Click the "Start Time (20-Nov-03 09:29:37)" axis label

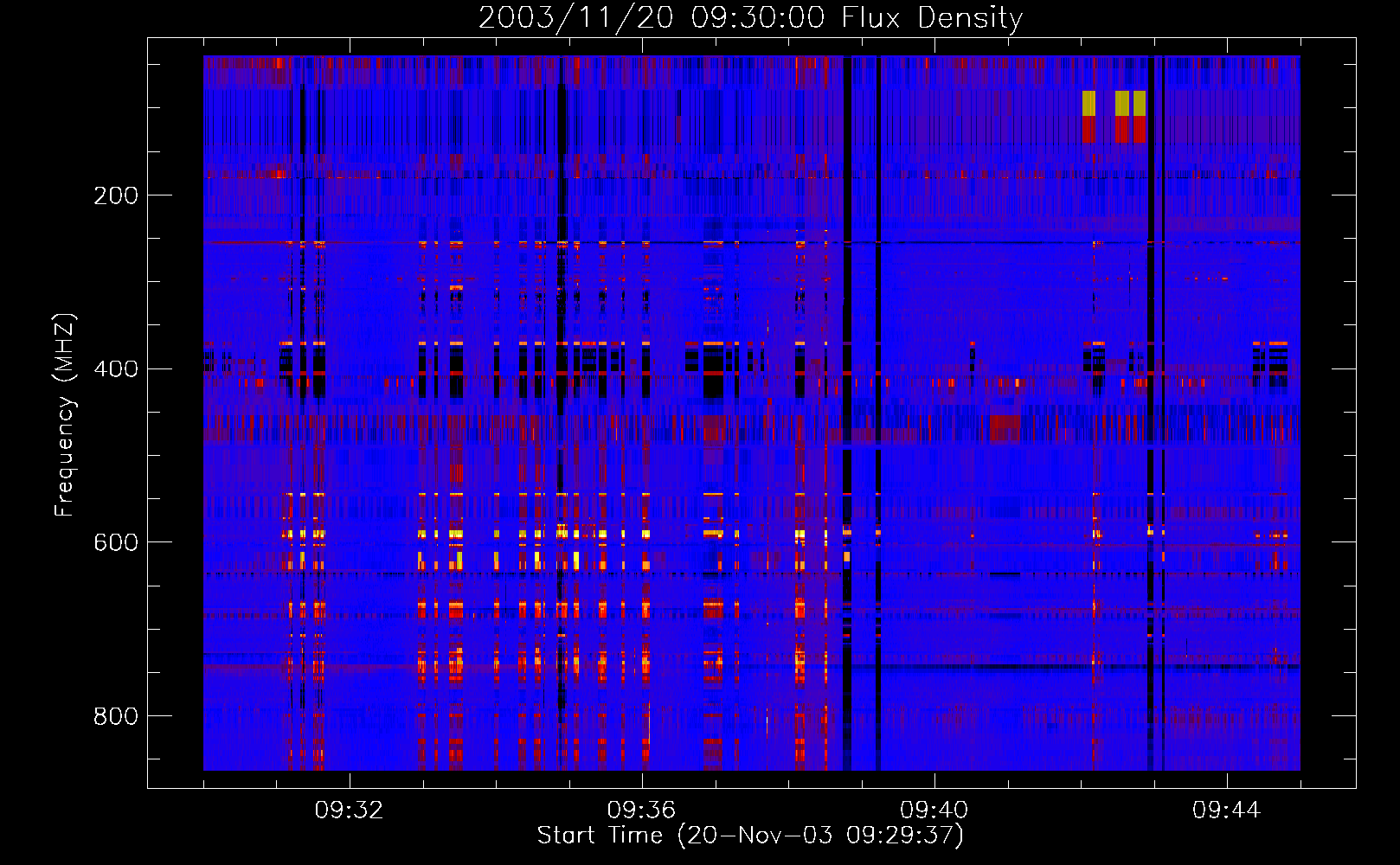(x=750, y=836)
